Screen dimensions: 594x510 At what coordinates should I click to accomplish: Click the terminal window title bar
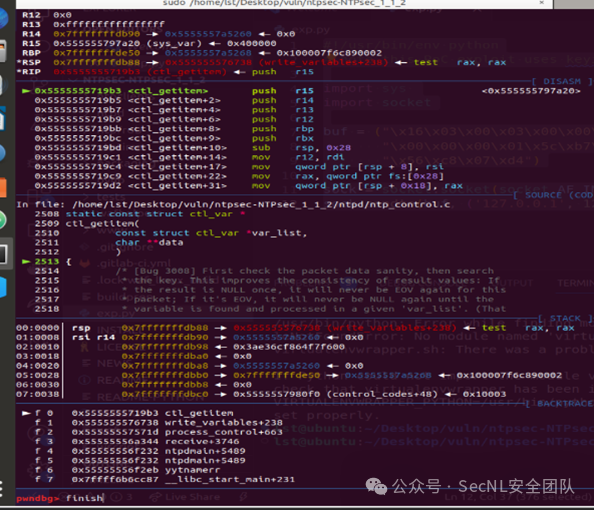284,3
